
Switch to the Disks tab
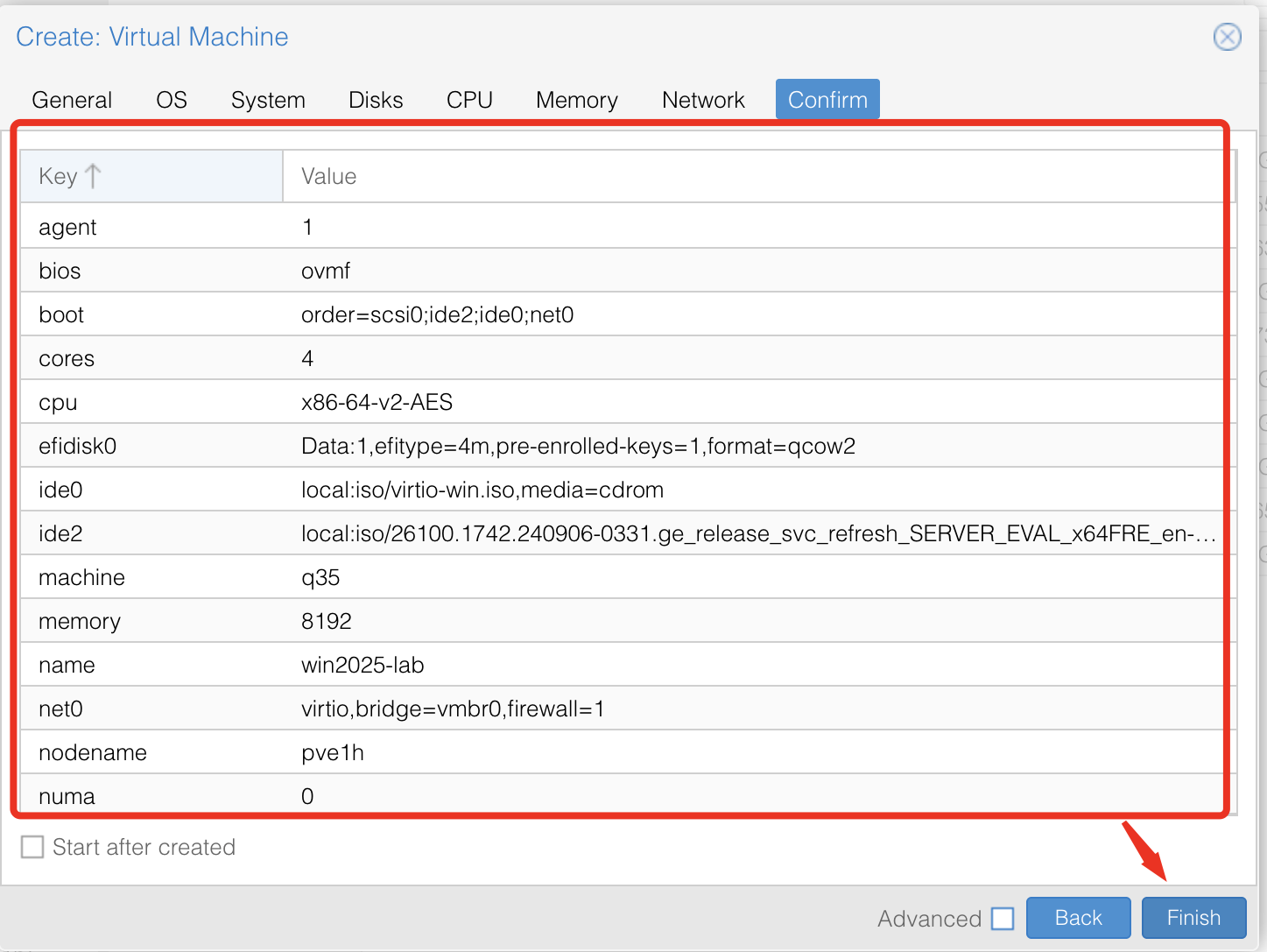376,100
